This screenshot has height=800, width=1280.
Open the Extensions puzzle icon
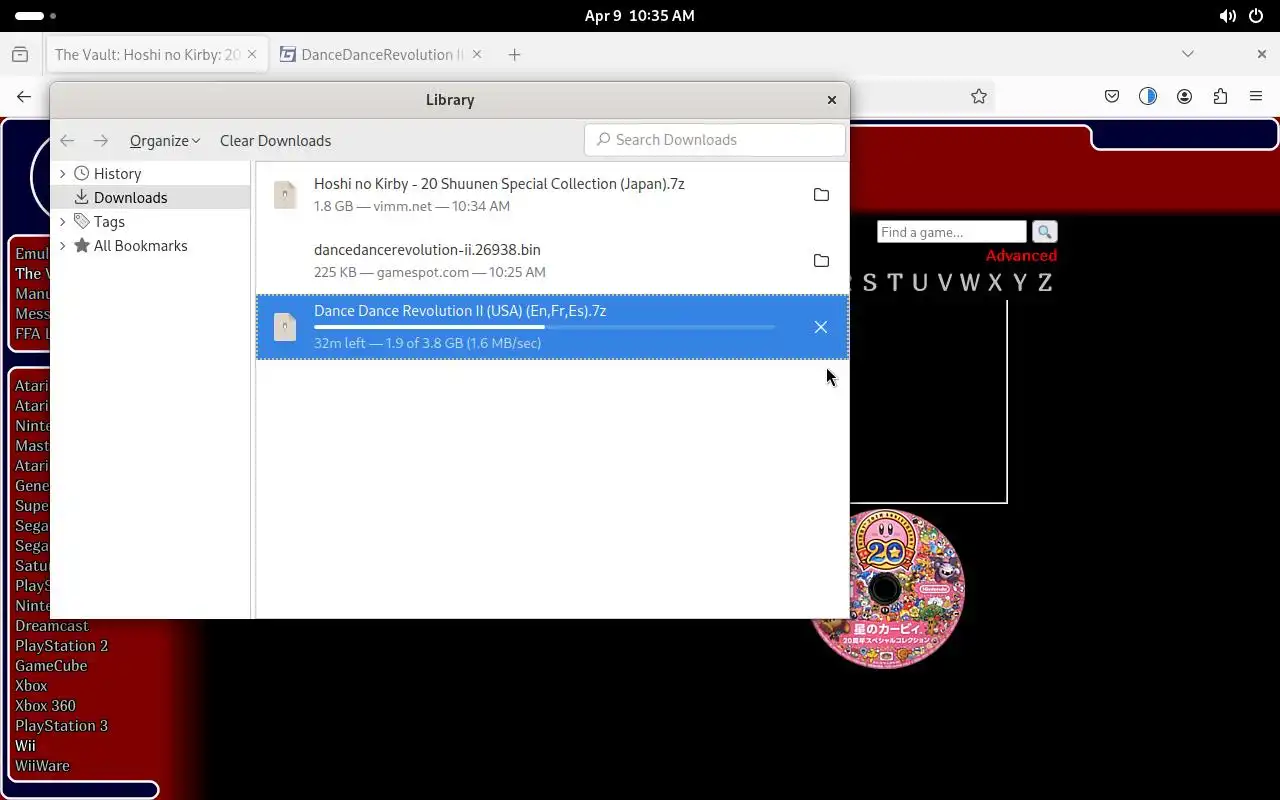coord(1220,97)
